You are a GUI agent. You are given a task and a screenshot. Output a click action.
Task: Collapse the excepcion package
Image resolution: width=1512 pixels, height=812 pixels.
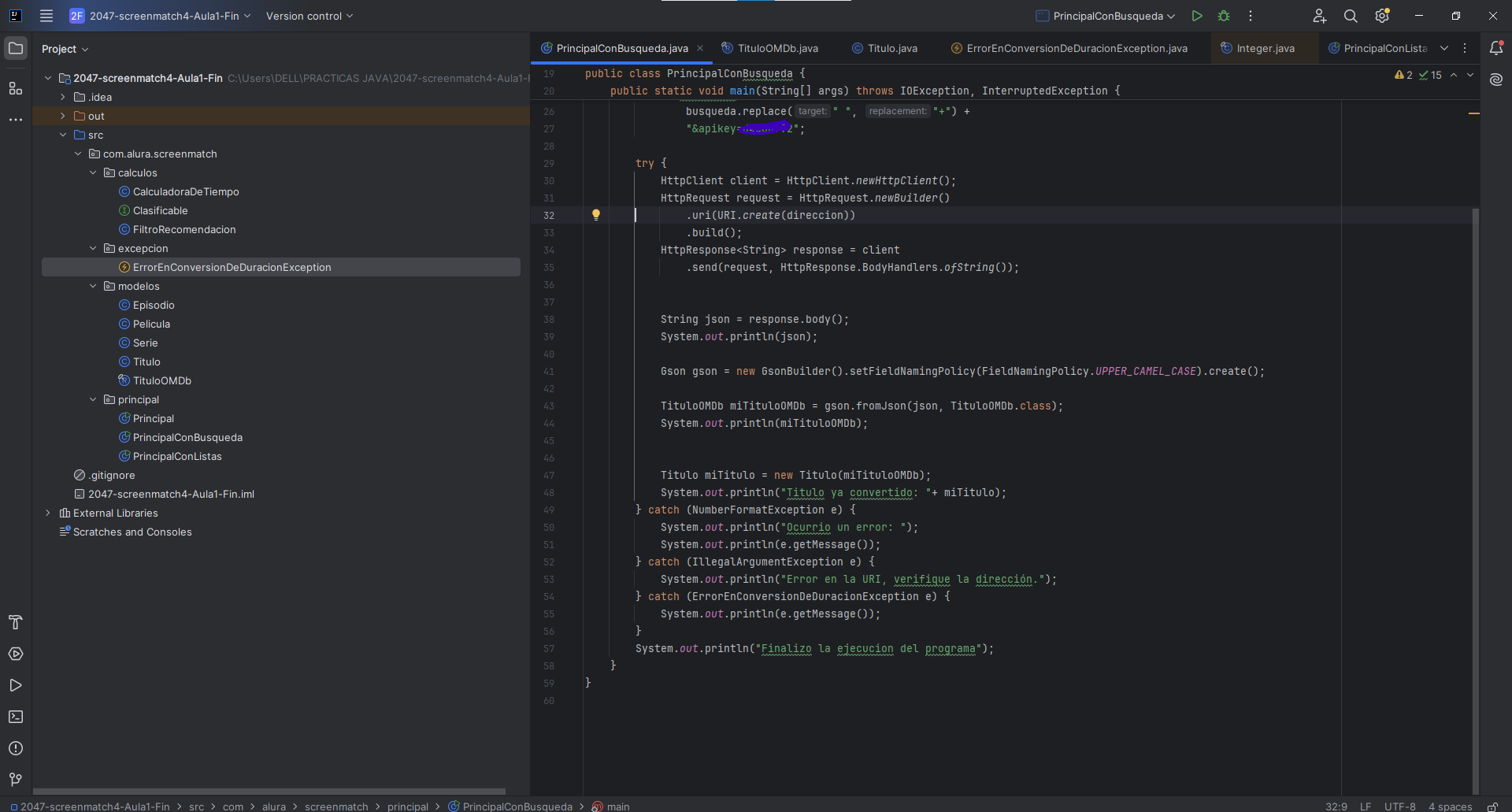click(x=93, y=248)
